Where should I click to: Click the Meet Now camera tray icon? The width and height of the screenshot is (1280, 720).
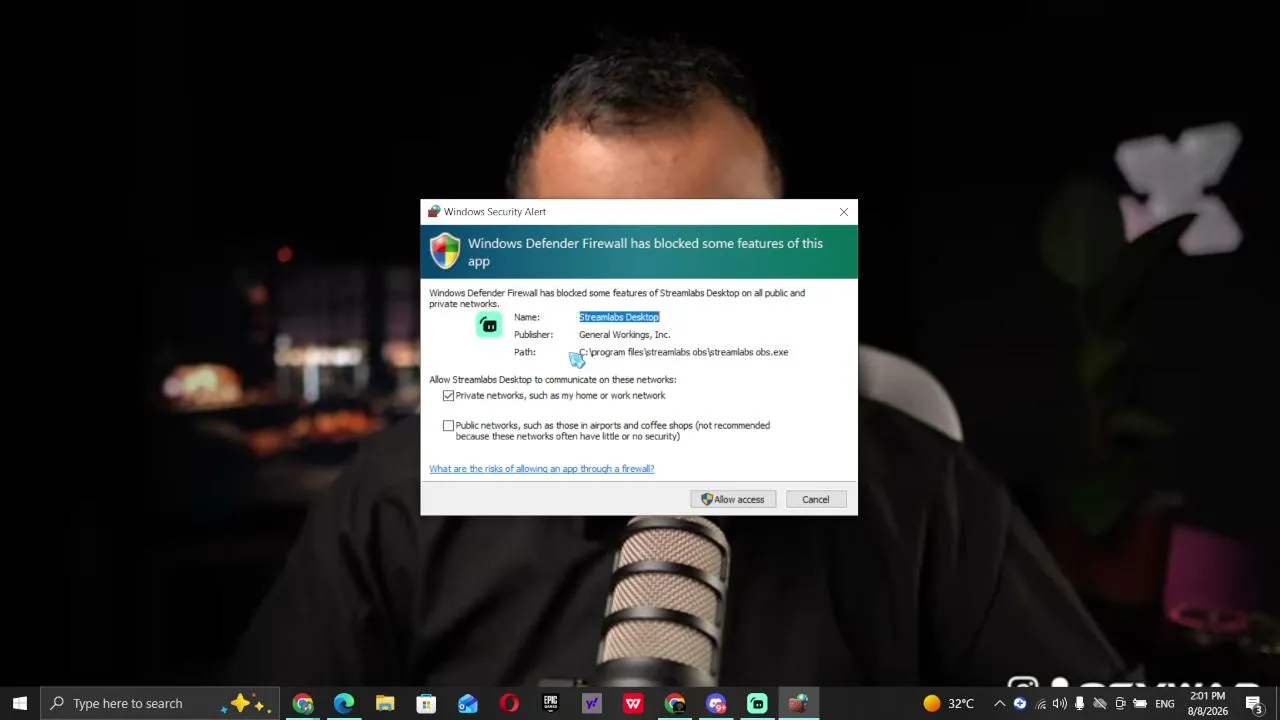(x=1120, y=703)
